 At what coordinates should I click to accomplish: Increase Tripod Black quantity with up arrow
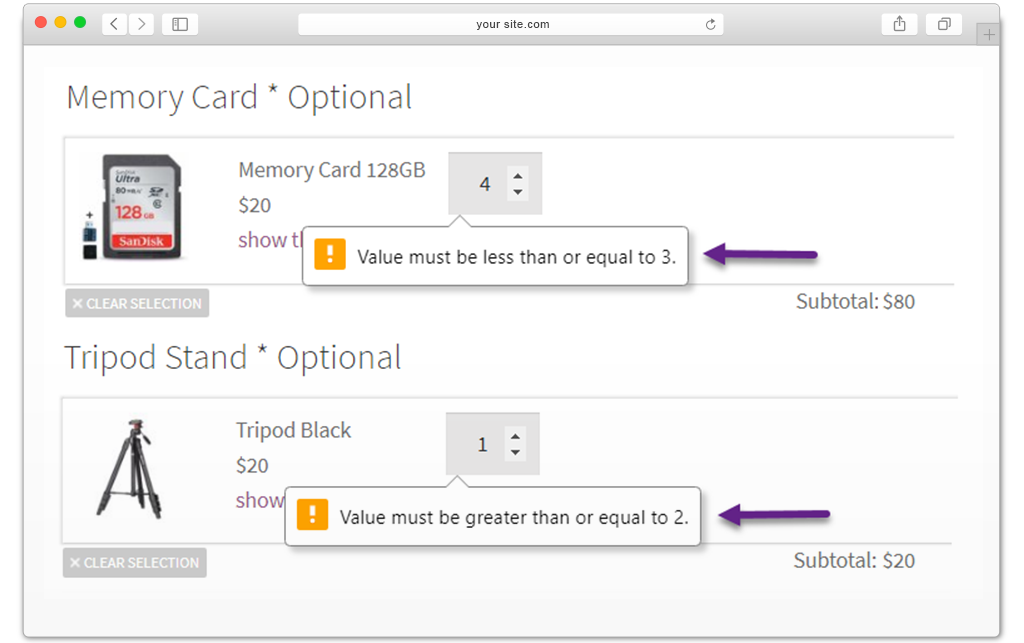coord(514,437)
